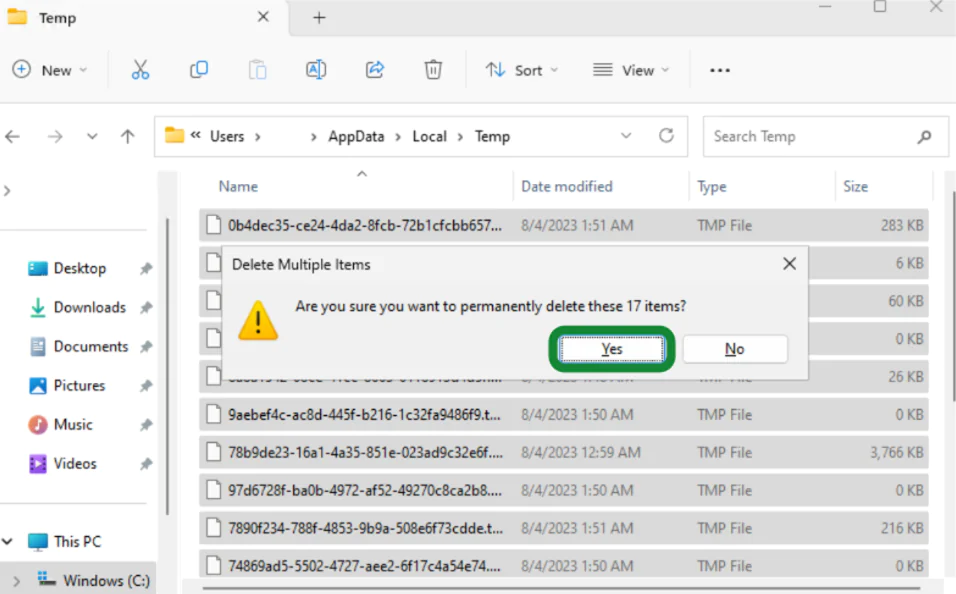Sort by the Date modified column header
This screenshot has height=594, width=956.
(566, 187)
